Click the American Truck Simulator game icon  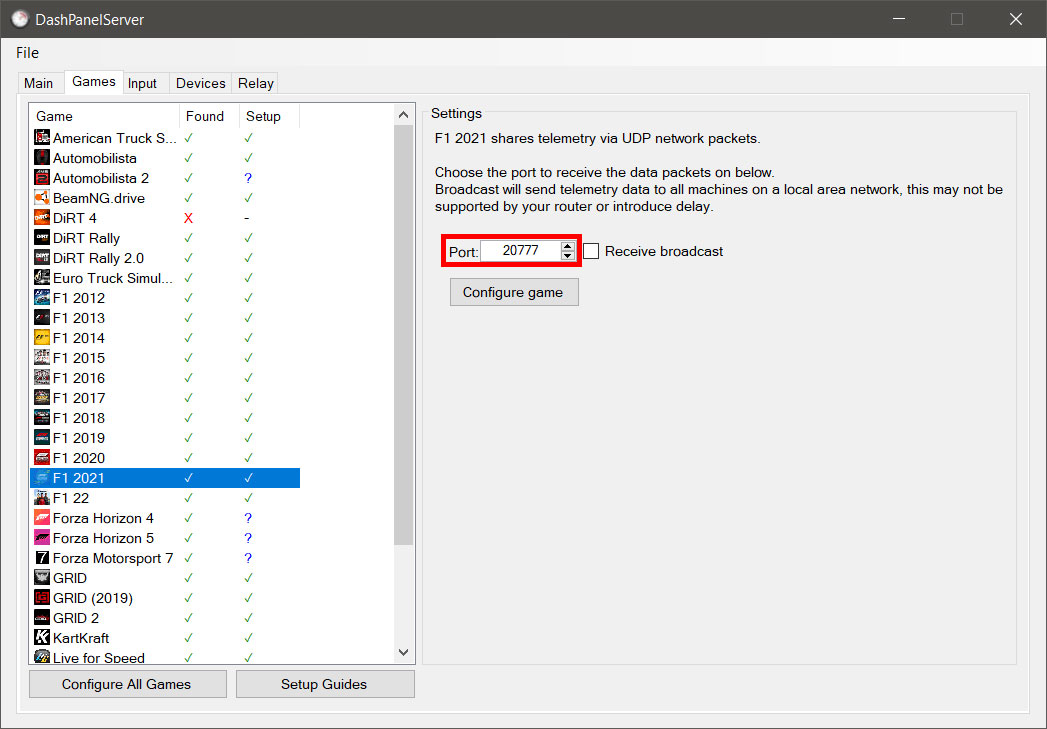(42, 138)
